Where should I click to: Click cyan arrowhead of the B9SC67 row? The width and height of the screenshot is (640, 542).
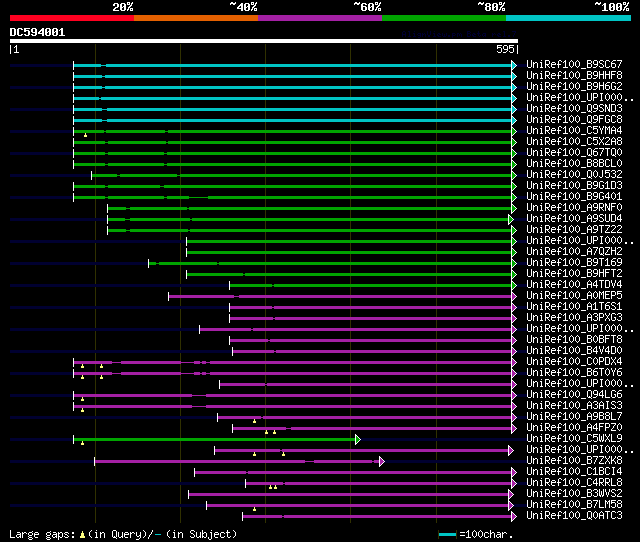pos(514,65)
